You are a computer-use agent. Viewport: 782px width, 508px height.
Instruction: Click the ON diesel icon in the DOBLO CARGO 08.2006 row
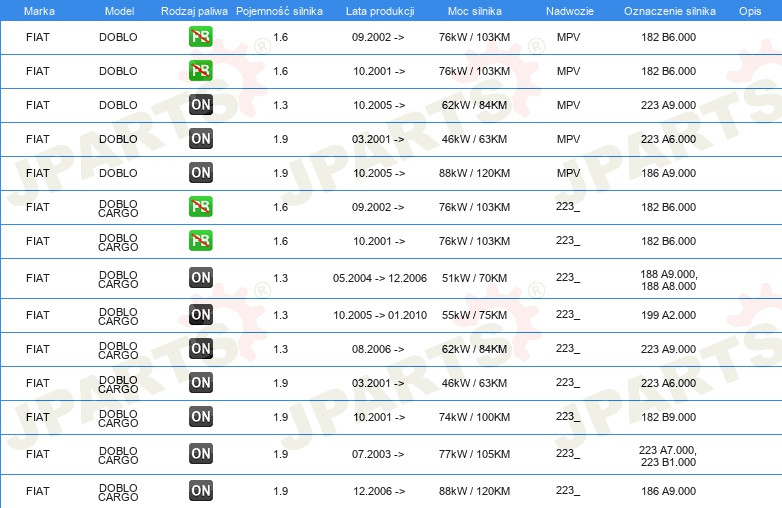pyautogui.click(x=200, y=348)
